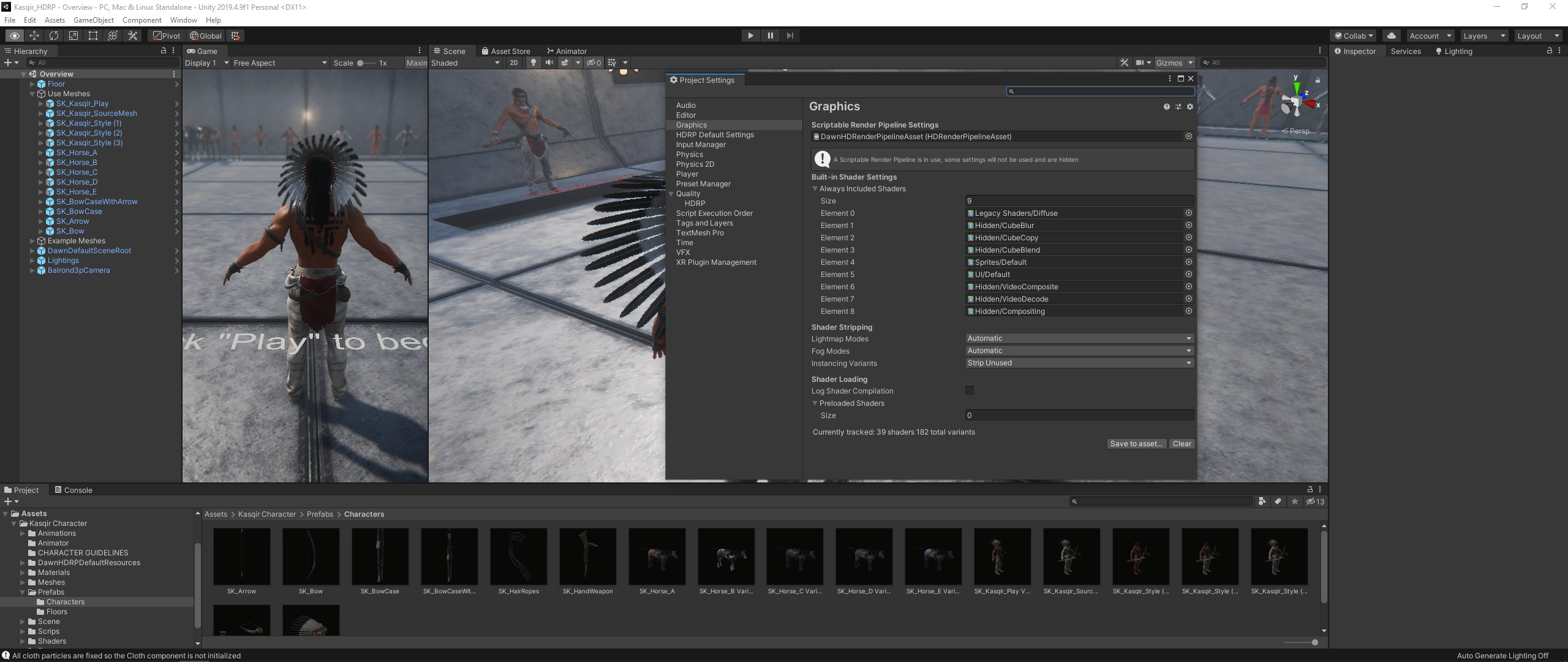Open Lightmap Modes dropdown

pyautogui.click(x=1079, y=338)
